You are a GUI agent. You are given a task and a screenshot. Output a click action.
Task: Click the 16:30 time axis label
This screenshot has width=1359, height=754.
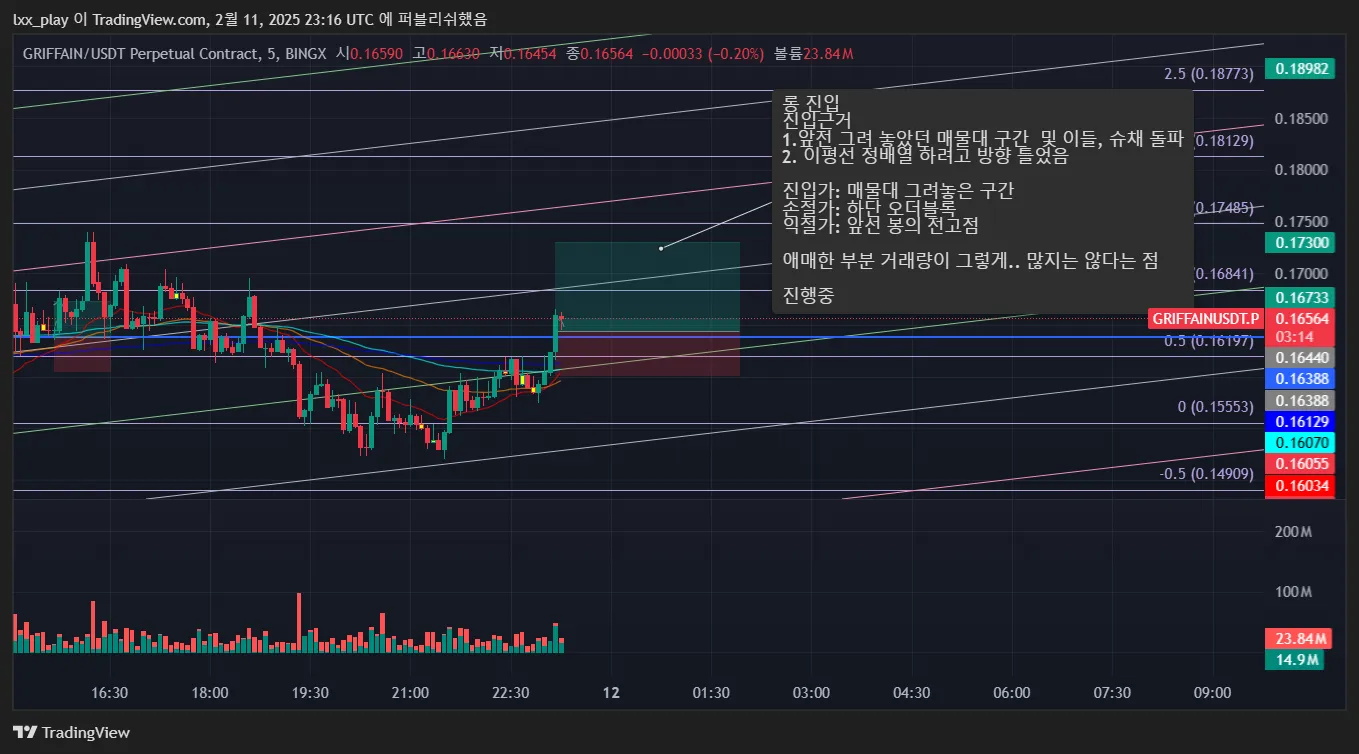pyautogui.click(x=109, y=693)
